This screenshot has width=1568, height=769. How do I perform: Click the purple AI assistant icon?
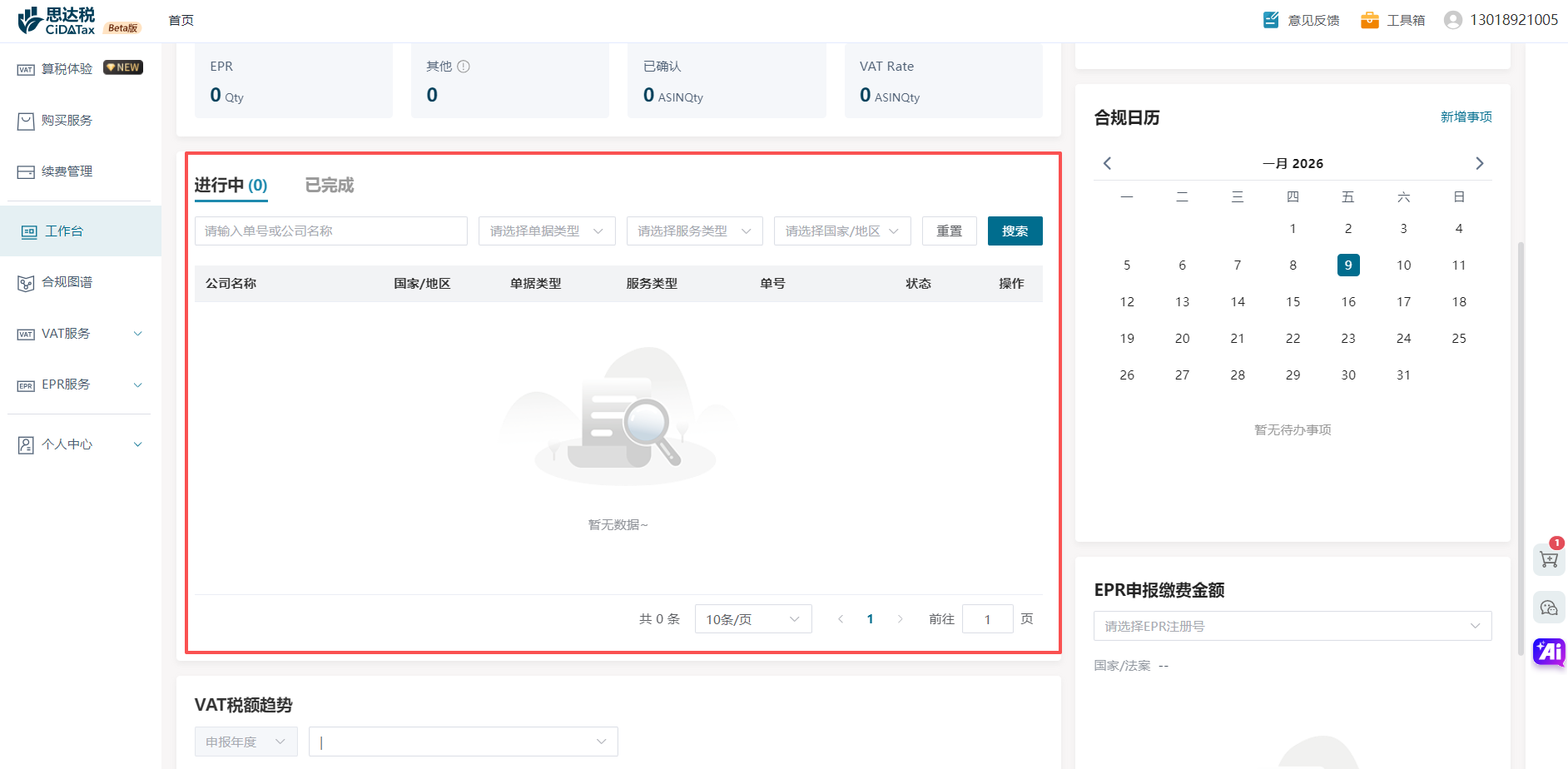pyautogui.click(x=1549, y=652)
